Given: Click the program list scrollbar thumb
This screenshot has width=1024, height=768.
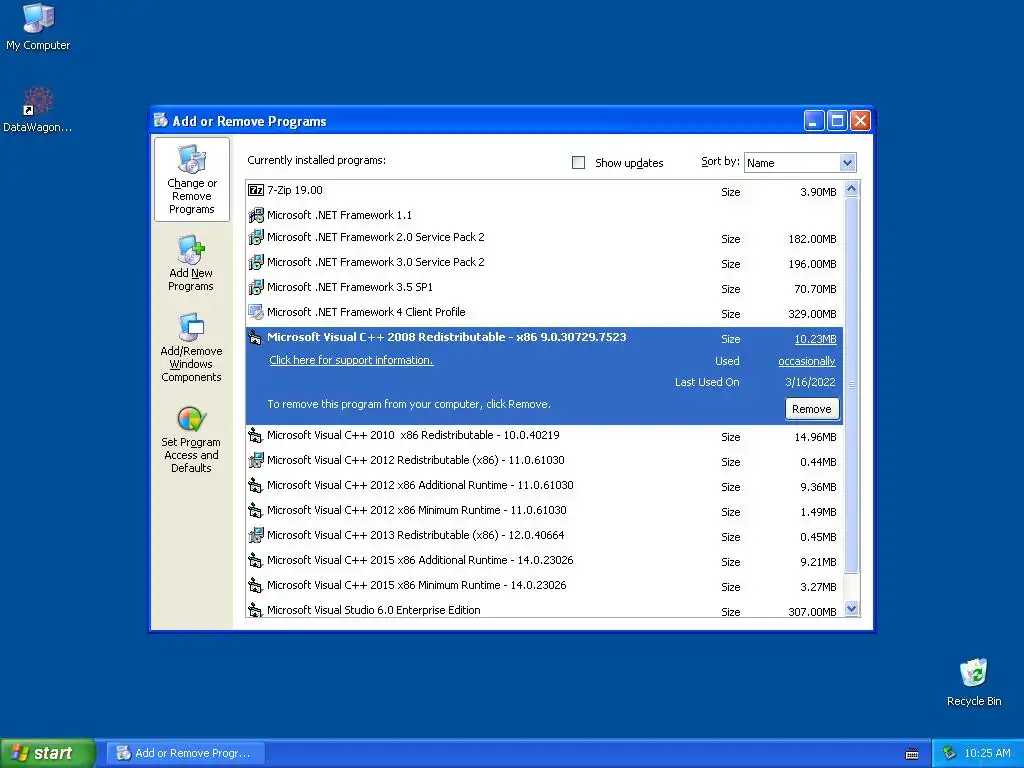Looking at the screenshot, I should pyautogui.click(x=851, y=385).
